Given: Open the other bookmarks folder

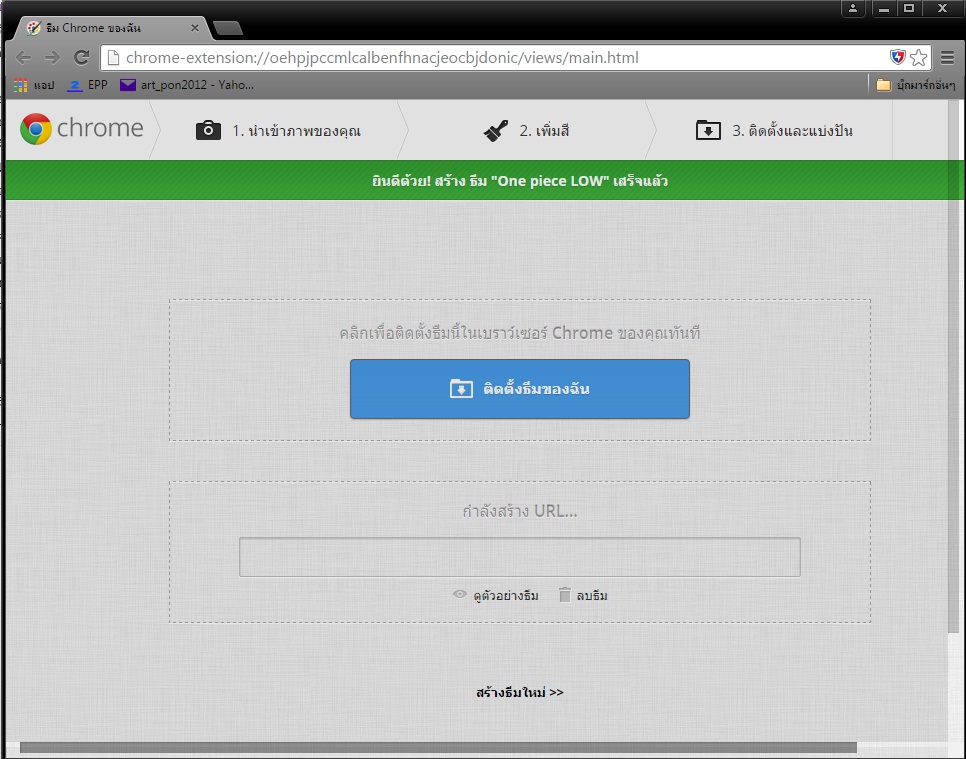Looking at the screenshot, I should point(915,85).
